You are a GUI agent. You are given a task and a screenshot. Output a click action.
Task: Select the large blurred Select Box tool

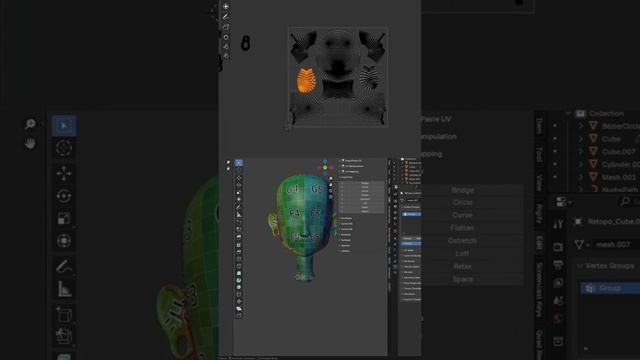[x=64, y=126]
